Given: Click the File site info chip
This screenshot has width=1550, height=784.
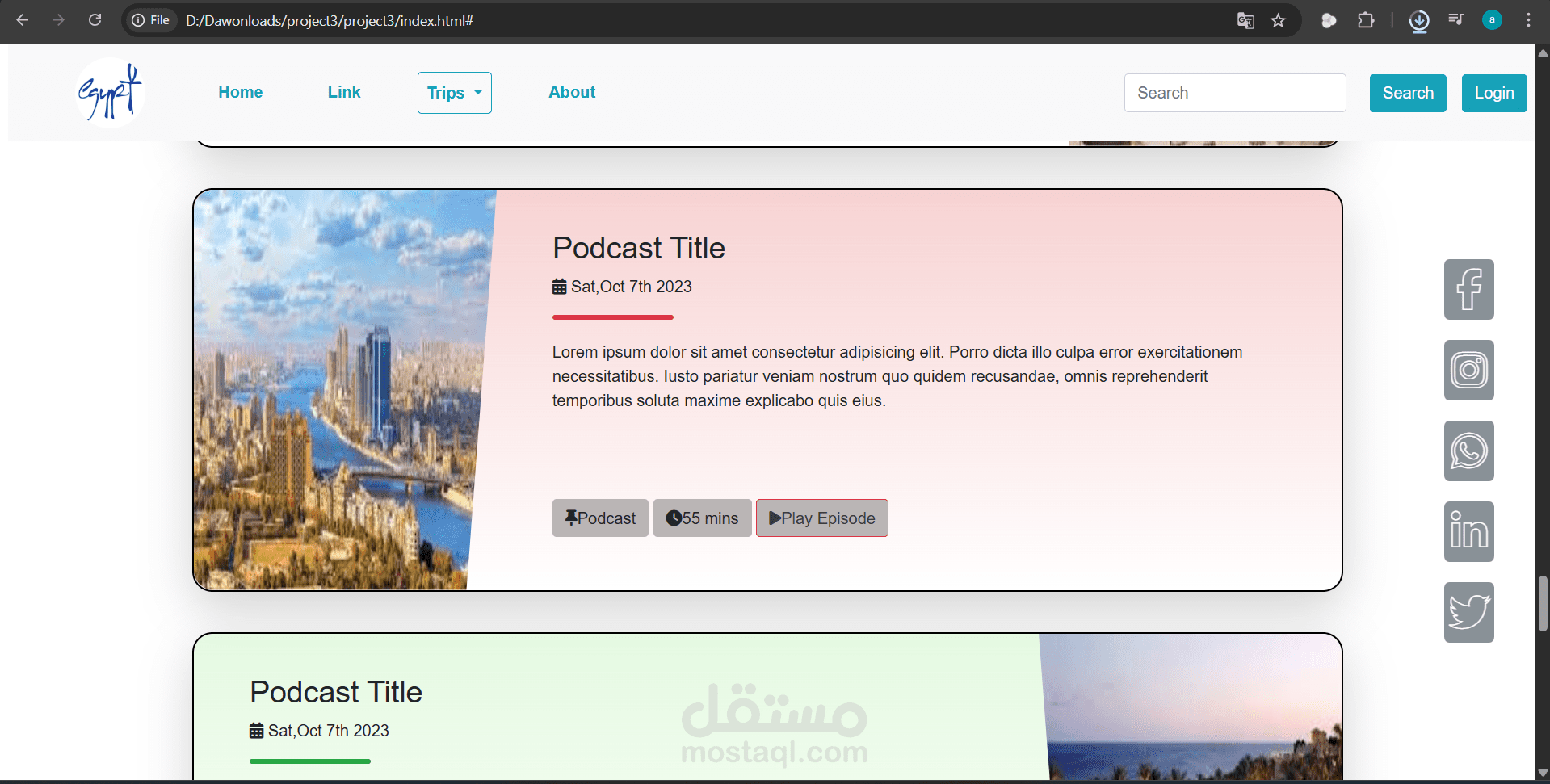Looking at the screenshot, I should tap(151, 20).
